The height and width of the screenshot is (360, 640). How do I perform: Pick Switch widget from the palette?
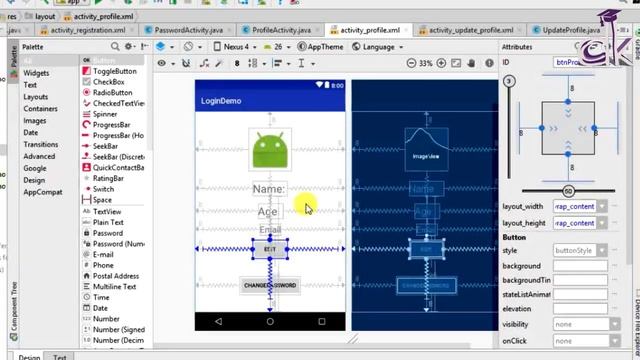pyautogui.click(x=99, y=189)
